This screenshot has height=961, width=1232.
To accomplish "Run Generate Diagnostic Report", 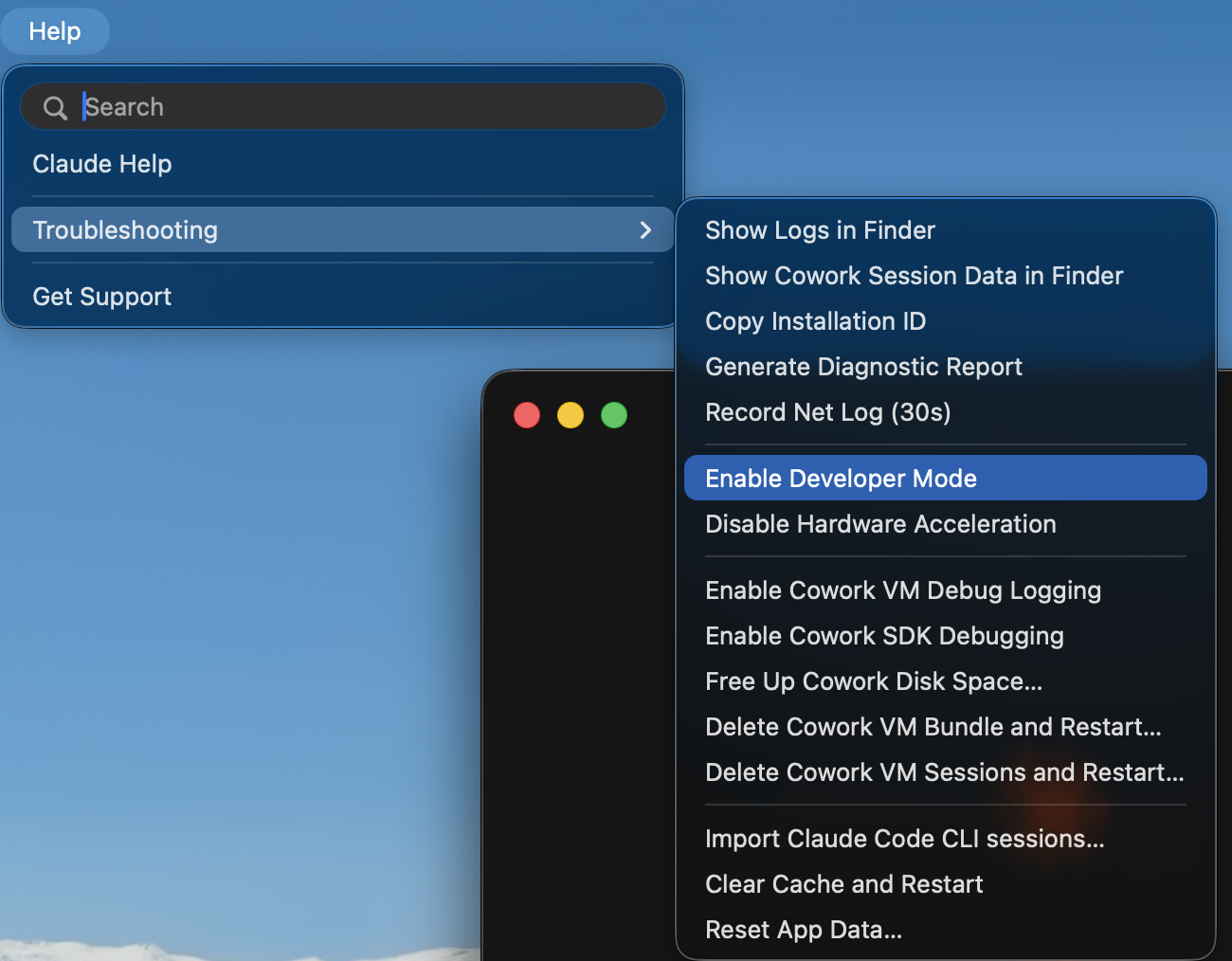I will pyautogui.click(x=946, y=367).
